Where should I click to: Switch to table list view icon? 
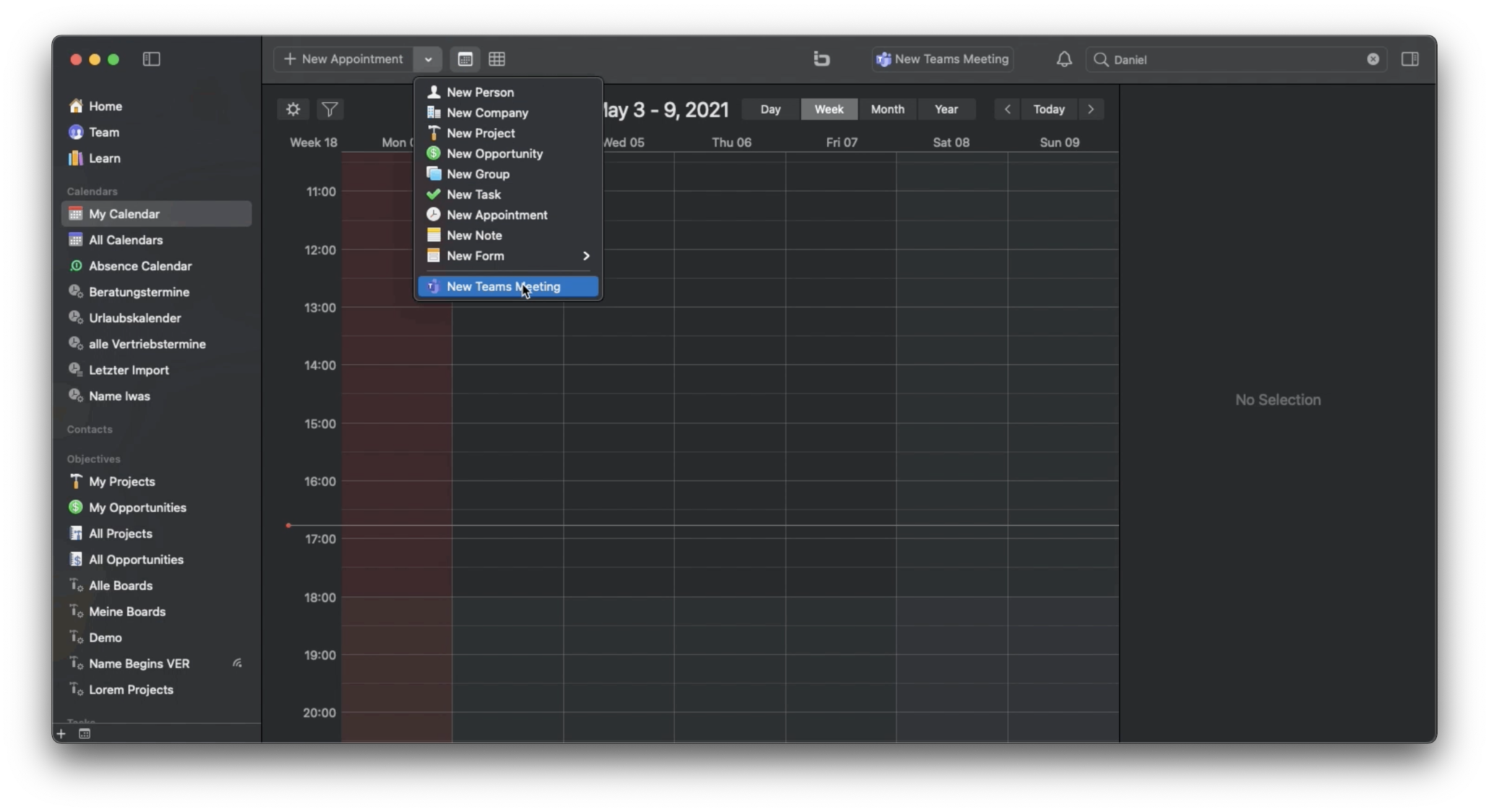pos(497,59)
